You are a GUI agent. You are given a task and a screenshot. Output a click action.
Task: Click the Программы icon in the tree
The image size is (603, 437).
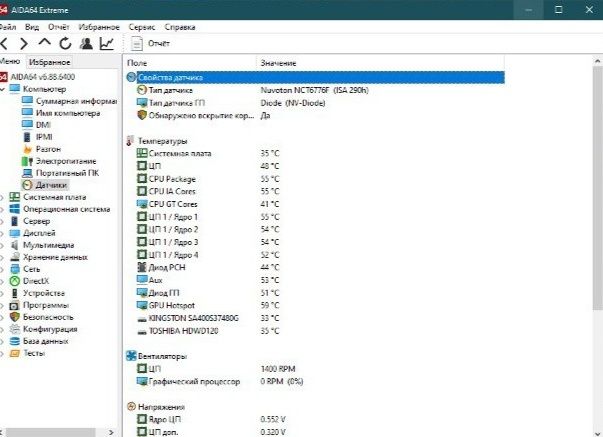point(15,305)
